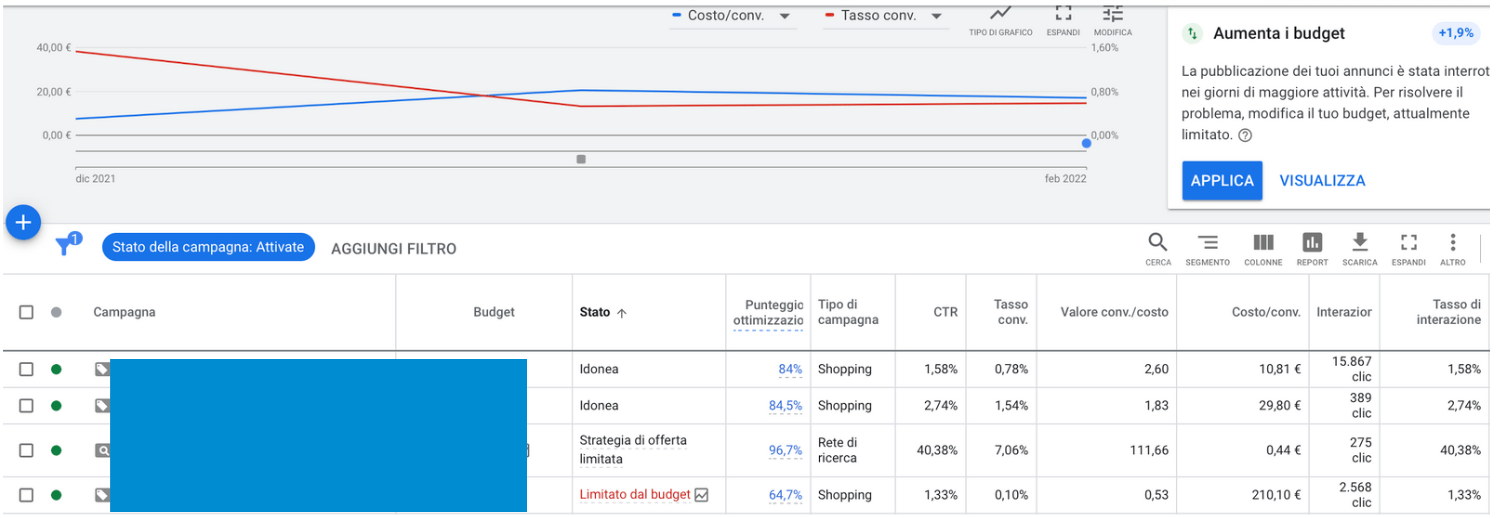Open the Costo/conv. metric dropdown

(733, 16)
